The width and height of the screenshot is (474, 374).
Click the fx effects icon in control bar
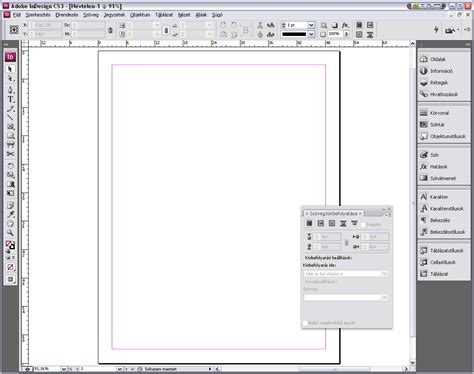[345, 25]
